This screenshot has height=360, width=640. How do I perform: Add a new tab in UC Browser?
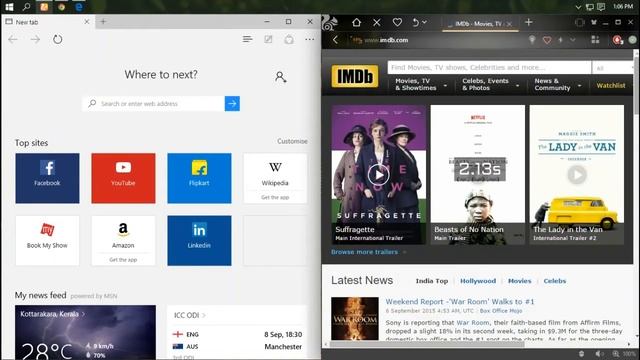tap(529, 22)
